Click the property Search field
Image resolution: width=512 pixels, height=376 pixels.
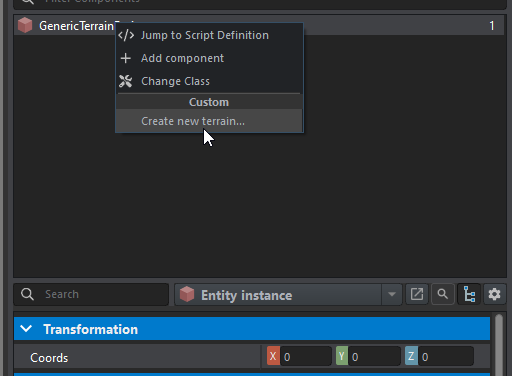91,294
